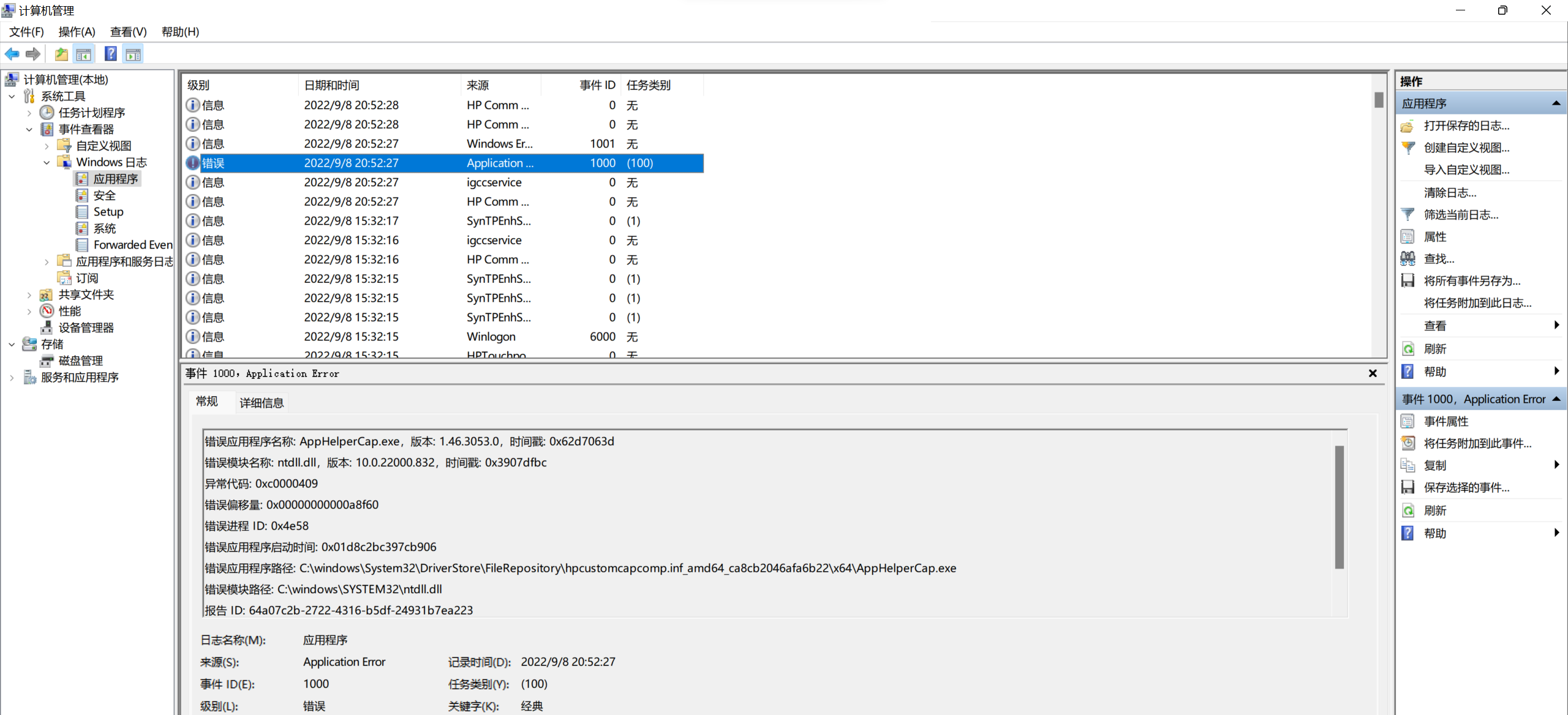This screenshot has height=715, width=1568.
Task: Sort events by 日期和时间 column header
Action: pyautogui.click(x=380, y=85)
